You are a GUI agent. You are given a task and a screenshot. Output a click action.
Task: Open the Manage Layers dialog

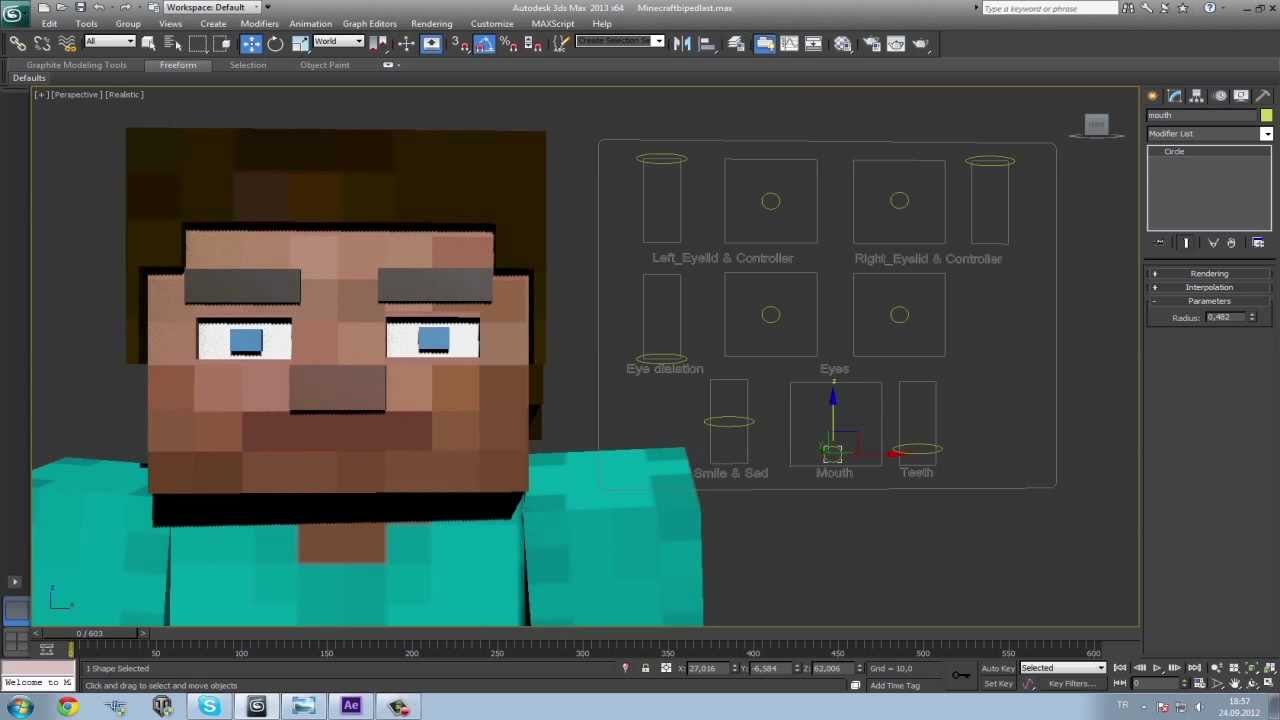[x=736, y=43]
